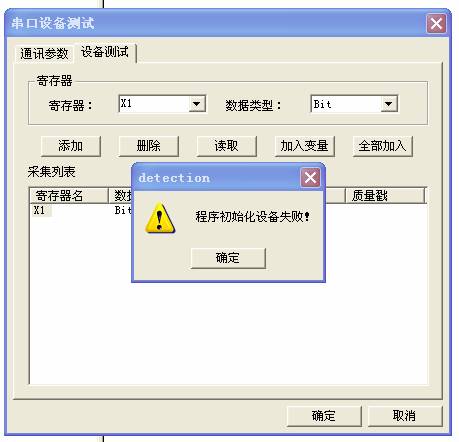This screenshot has width=459, height=442.
Task: Click the 加入变量 button
Action: pyautogui.click(x=305, y=146)
